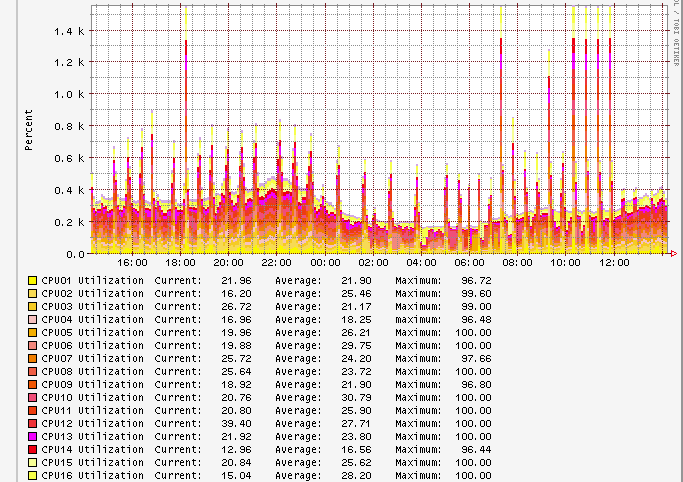
Task: Click the '22:00' time axis label
Action: coord(277,263)
